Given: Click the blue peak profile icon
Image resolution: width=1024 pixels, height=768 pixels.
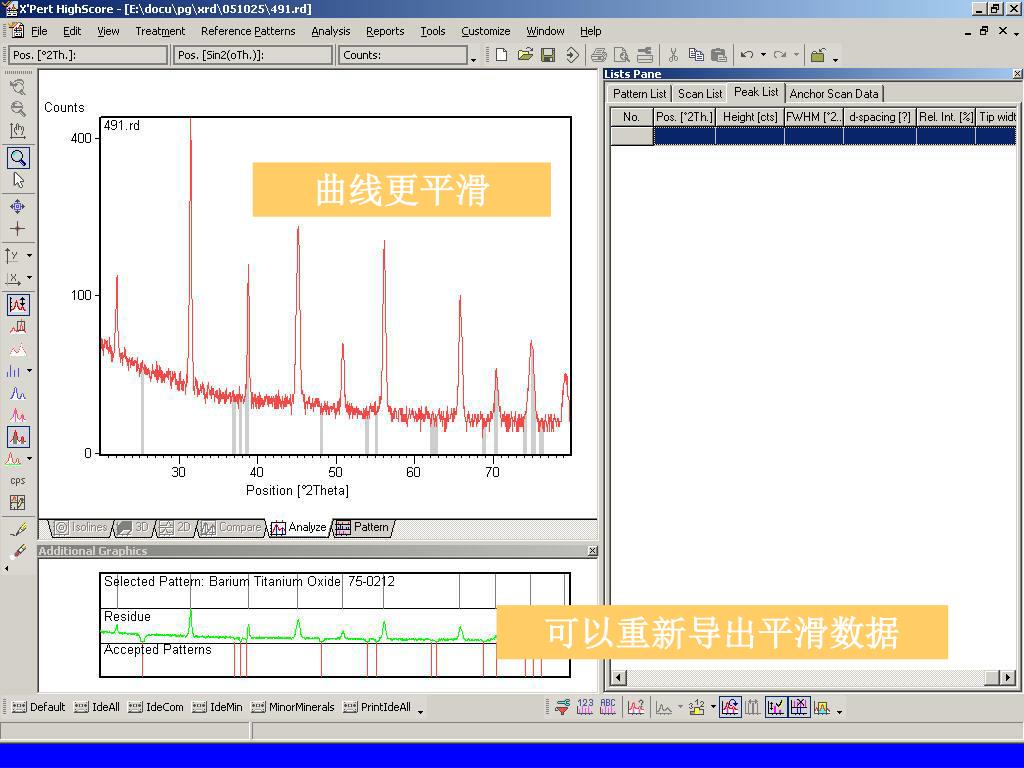Looking at the screenshot, I should [x=18, y=393].
